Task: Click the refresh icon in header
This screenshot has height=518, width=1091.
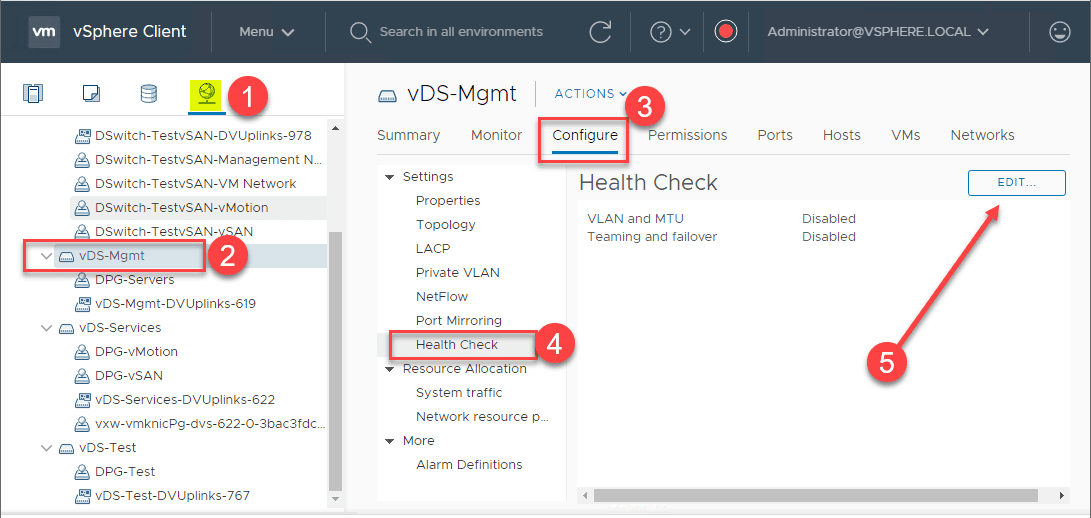Action: (600, 32)
